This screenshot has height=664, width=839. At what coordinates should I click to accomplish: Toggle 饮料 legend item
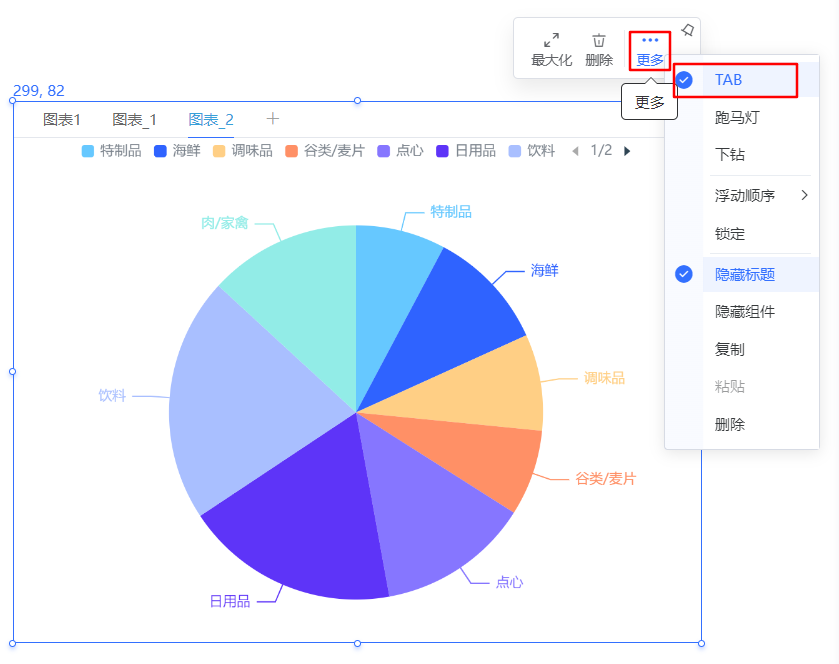531,151
